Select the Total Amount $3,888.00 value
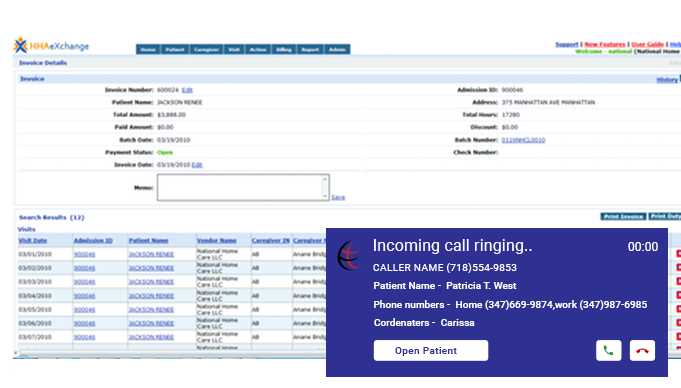Image resolution: width=681 pixels, height=388 pixels. point(171,115)
